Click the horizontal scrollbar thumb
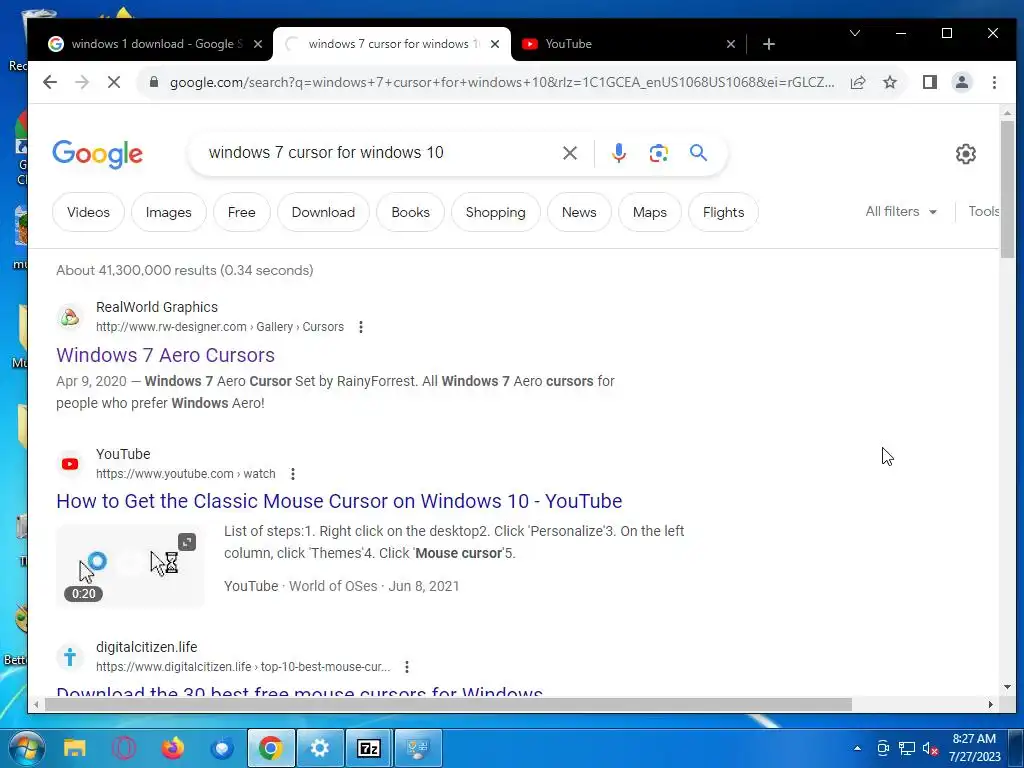Viewport: 1024px width, 768px height. (449, 705)
